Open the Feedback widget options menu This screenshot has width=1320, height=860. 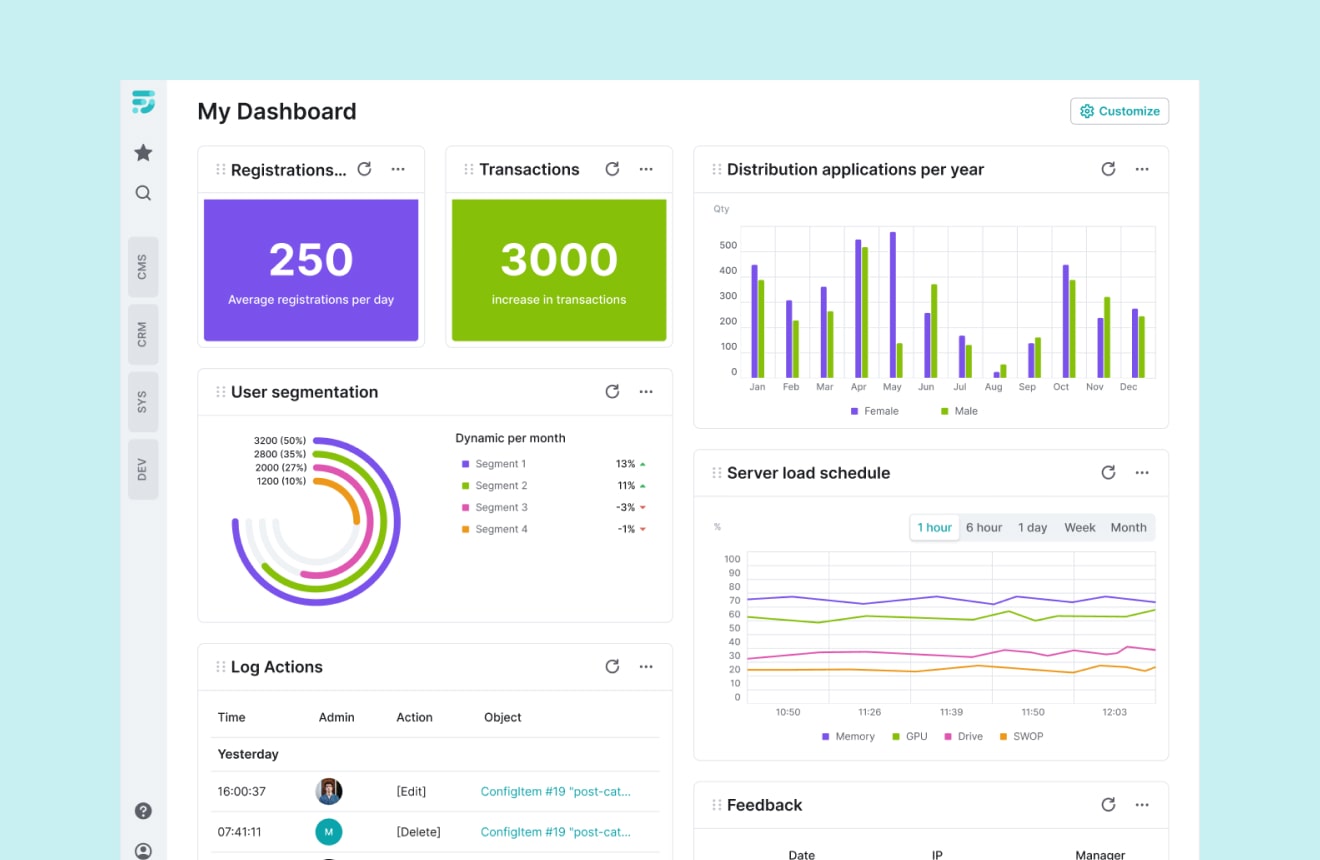tap(1142, 804)
